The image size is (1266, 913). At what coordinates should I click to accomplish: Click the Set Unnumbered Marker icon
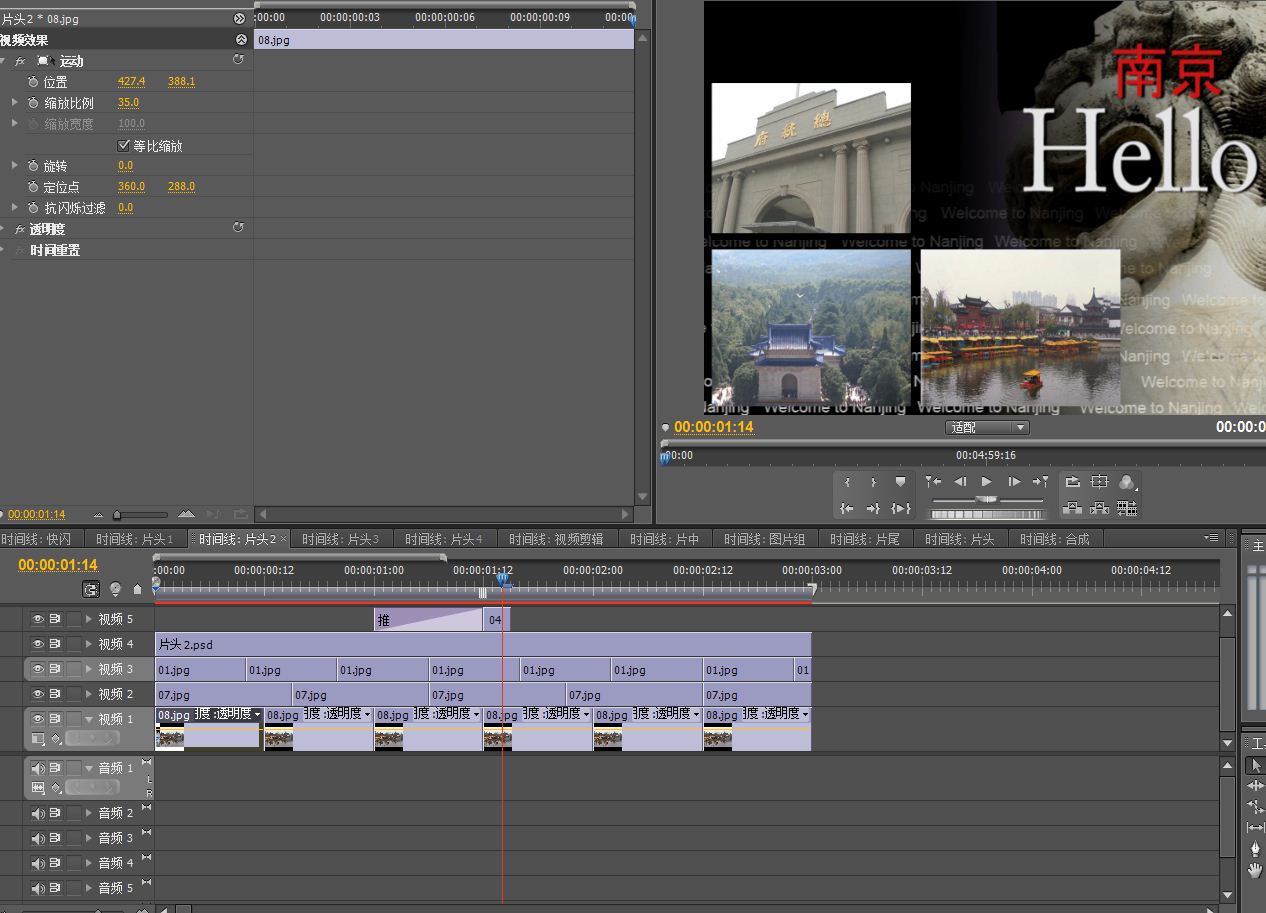pos(900,482)
